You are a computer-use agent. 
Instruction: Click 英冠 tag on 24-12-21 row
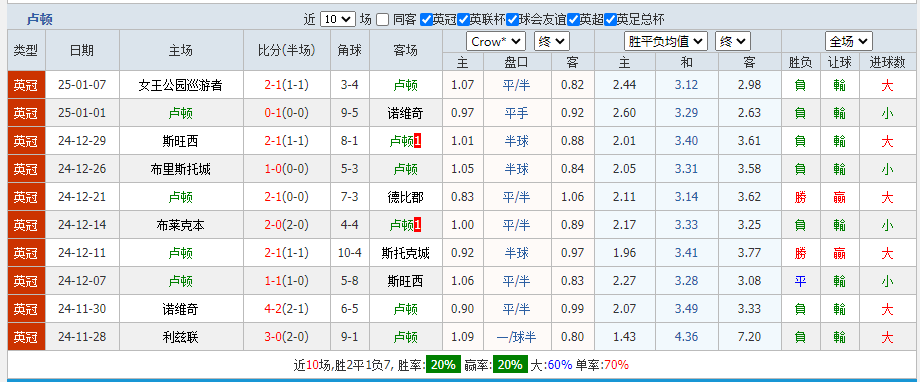26,197
